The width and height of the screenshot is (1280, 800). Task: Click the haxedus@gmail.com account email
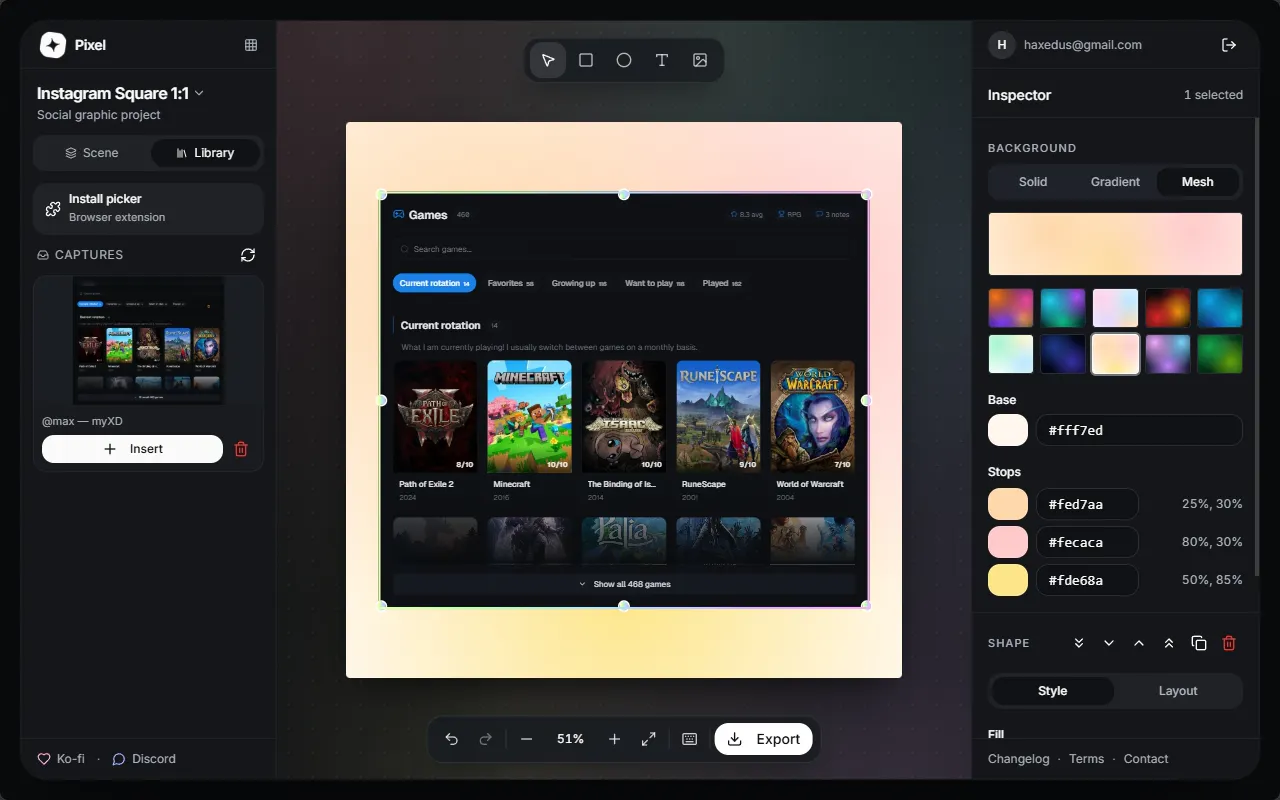[x=1083, y=45]
